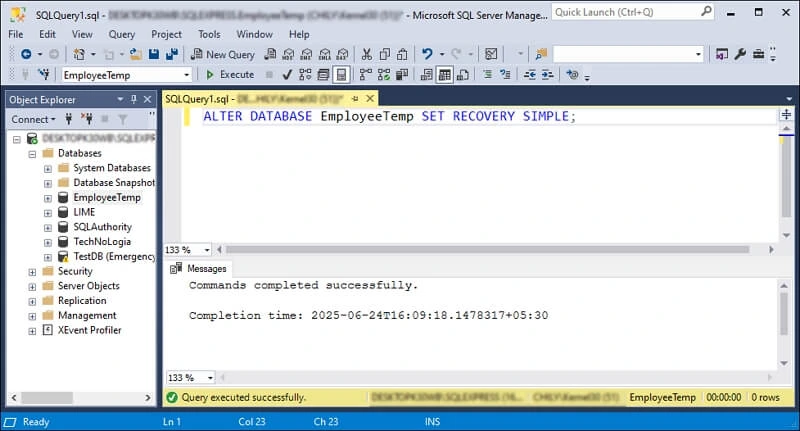The width and height of the screenshot is (800, 431).
Task: Click the New Project icon
Action: [x=79, y=54]
